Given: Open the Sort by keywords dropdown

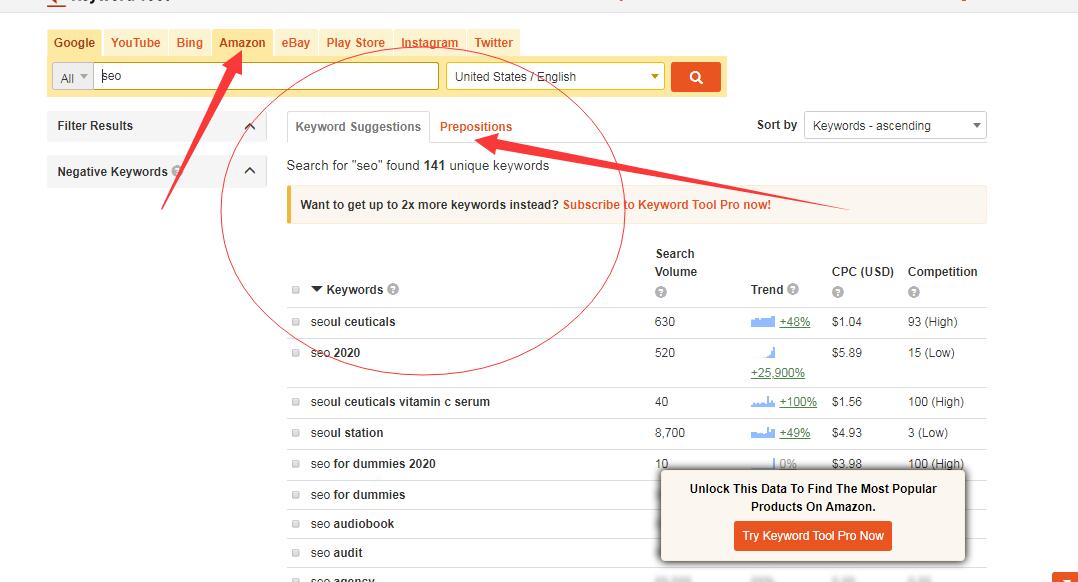Looking at the screenshot, I should 894,124.
